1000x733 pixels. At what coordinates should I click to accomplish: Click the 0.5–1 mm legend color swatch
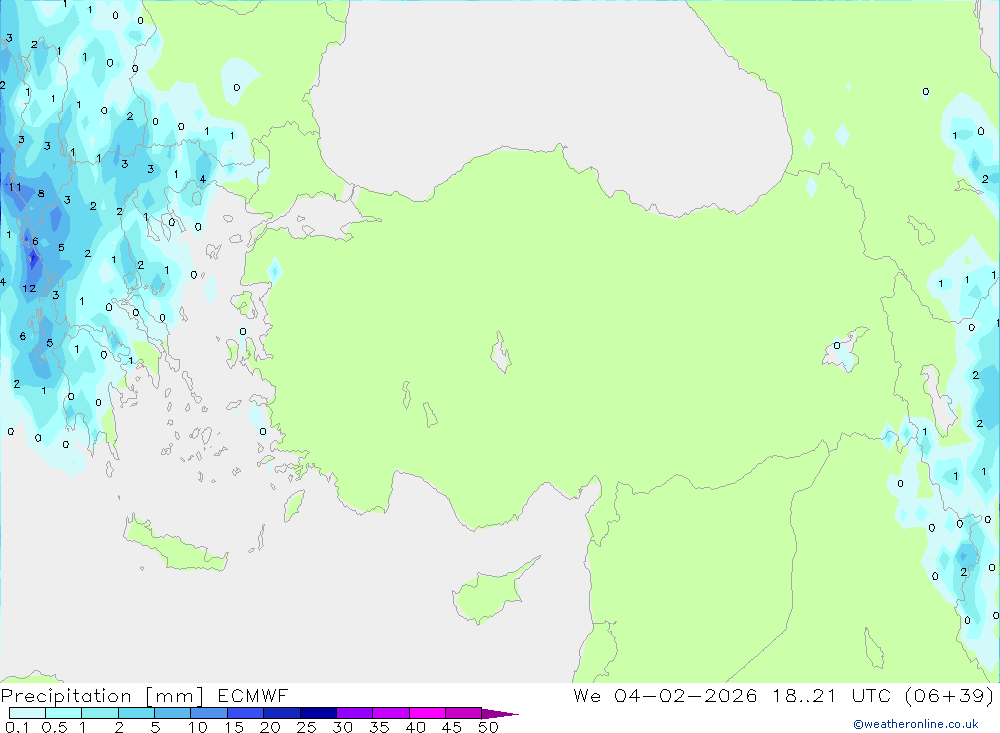coord(64,713)
